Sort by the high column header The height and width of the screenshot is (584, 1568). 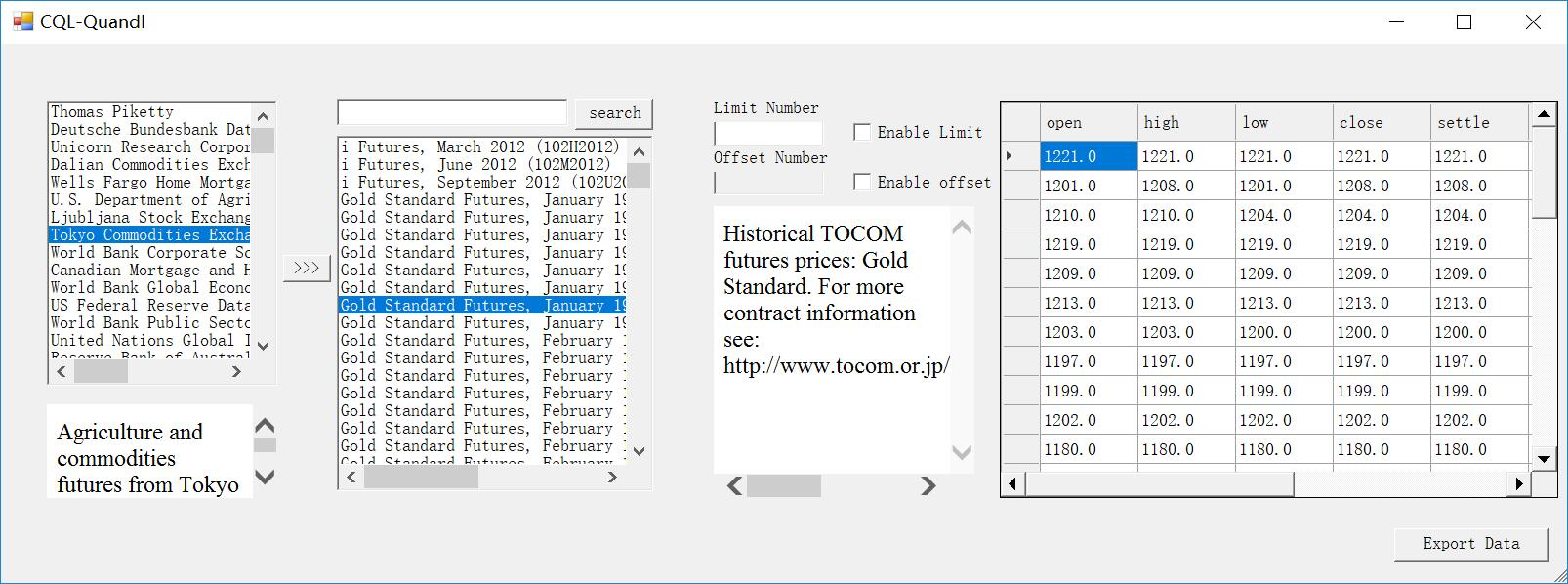point(1186,122)
